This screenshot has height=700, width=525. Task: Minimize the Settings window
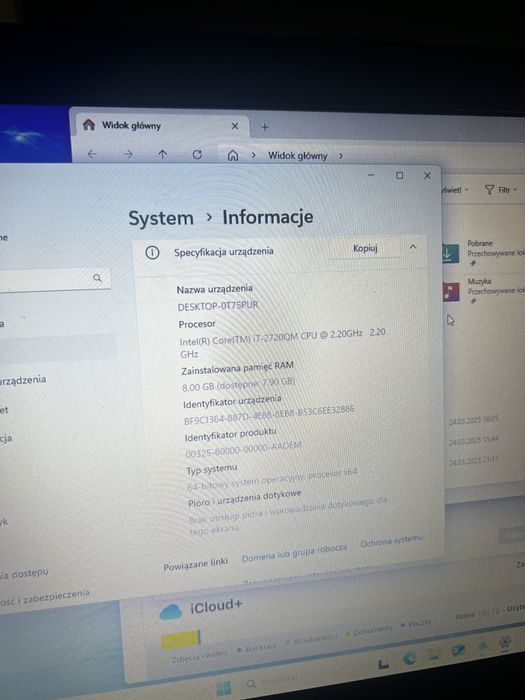pyautogui.click(x=371, y=175)
